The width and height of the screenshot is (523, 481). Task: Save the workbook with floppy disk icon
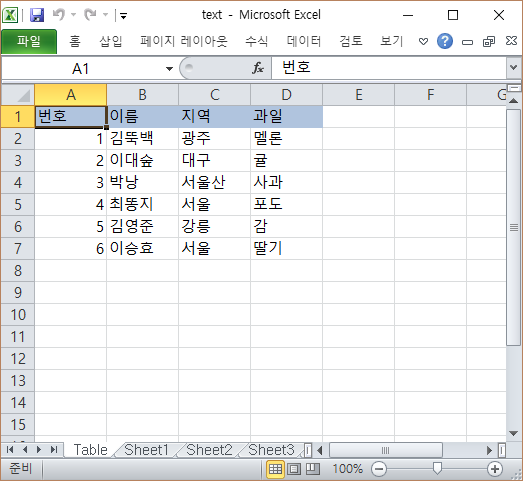pyautogui.click(x=37, y=15)
